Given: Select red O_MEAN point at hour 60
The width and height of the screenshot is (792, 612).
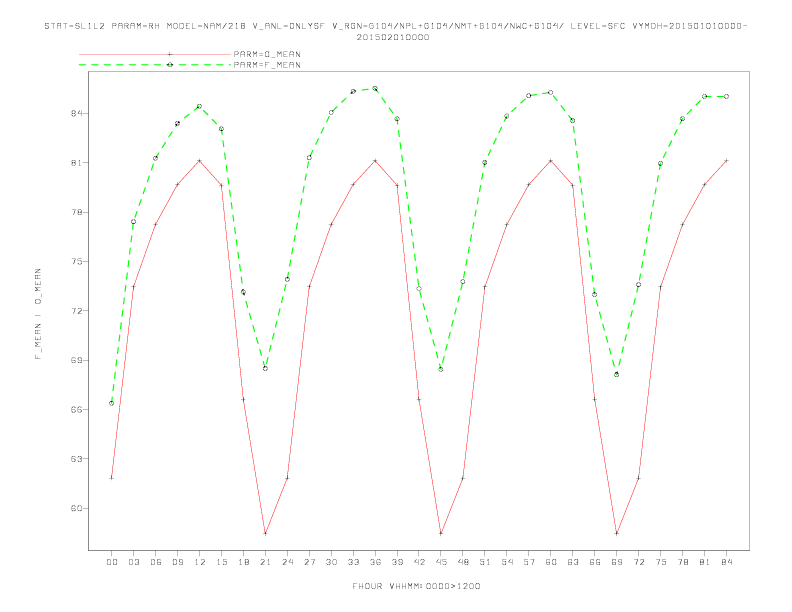Looking at the screenshot, I should click(551, 161).
